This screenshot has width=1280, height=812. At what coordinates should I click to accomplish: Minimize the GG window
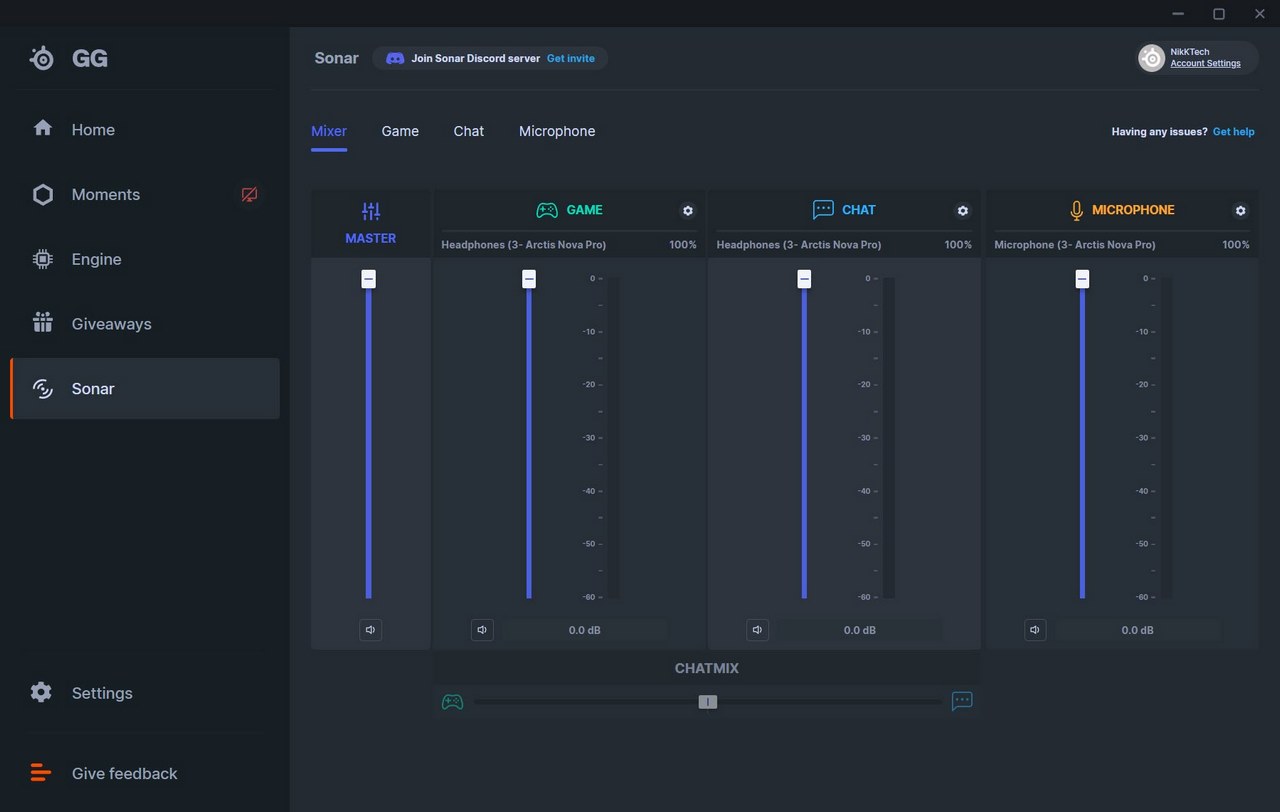[x=1178, y=14]
